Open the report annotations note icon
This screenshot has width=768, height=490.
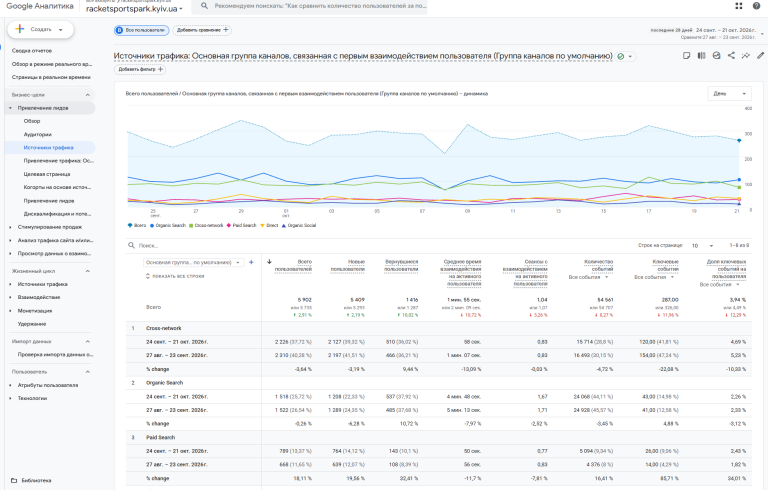(687, 56)
